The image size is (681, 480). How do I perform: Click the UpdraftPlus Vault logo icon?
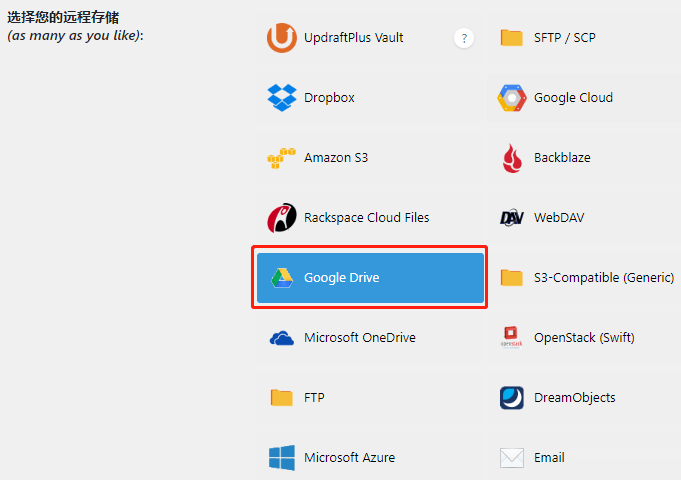coord(282,38)
